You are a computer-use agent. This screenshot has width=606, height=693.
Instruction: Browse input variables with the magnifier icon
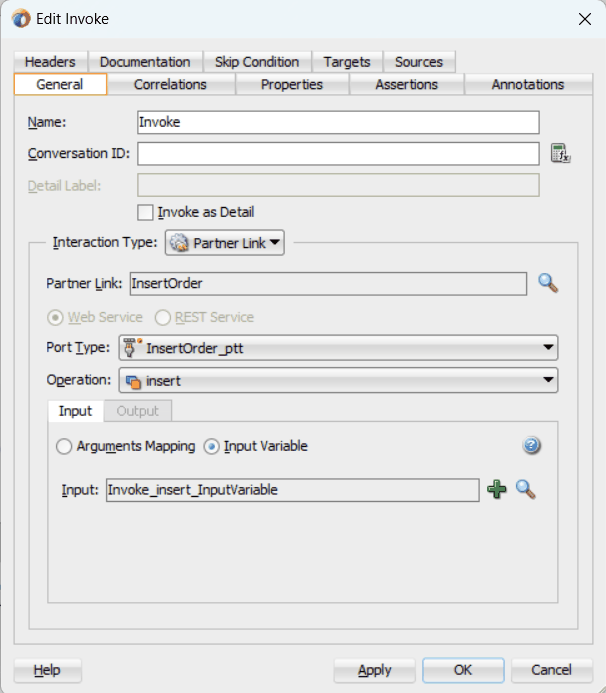click(526, 490)
